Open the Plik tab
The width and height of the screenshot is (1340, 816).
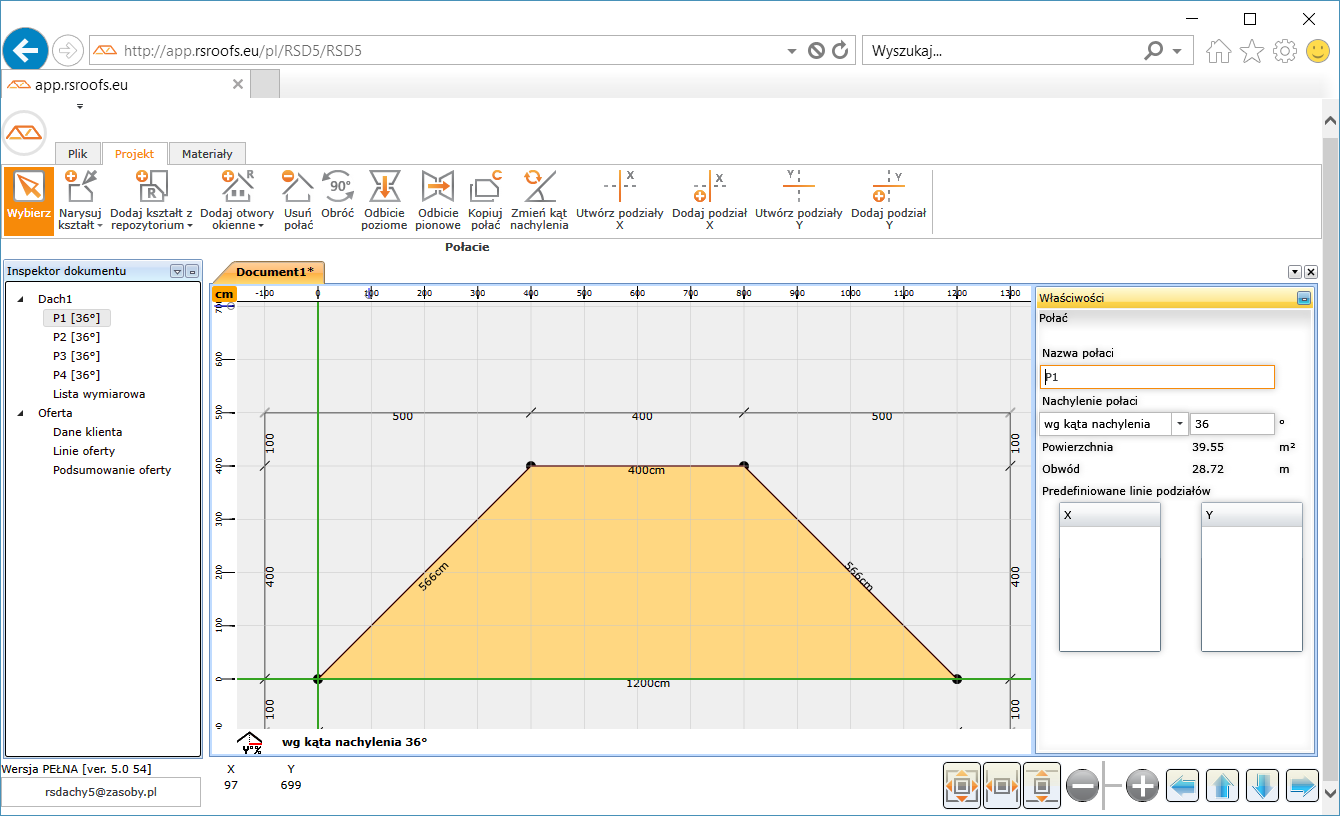coord(78,154)
